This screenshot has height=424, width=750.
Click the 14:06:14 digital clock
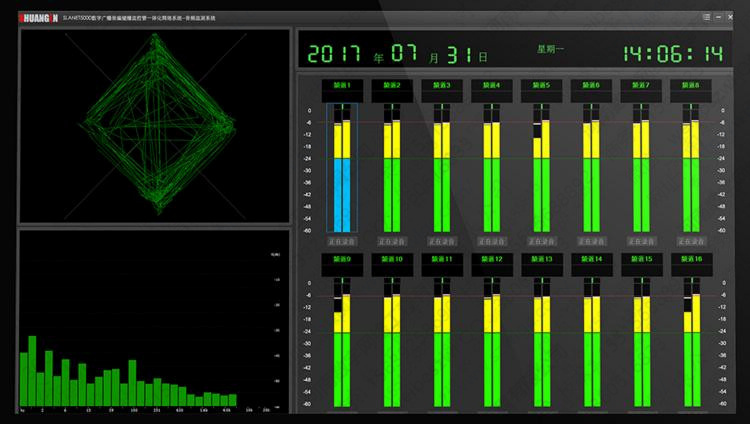672,53
